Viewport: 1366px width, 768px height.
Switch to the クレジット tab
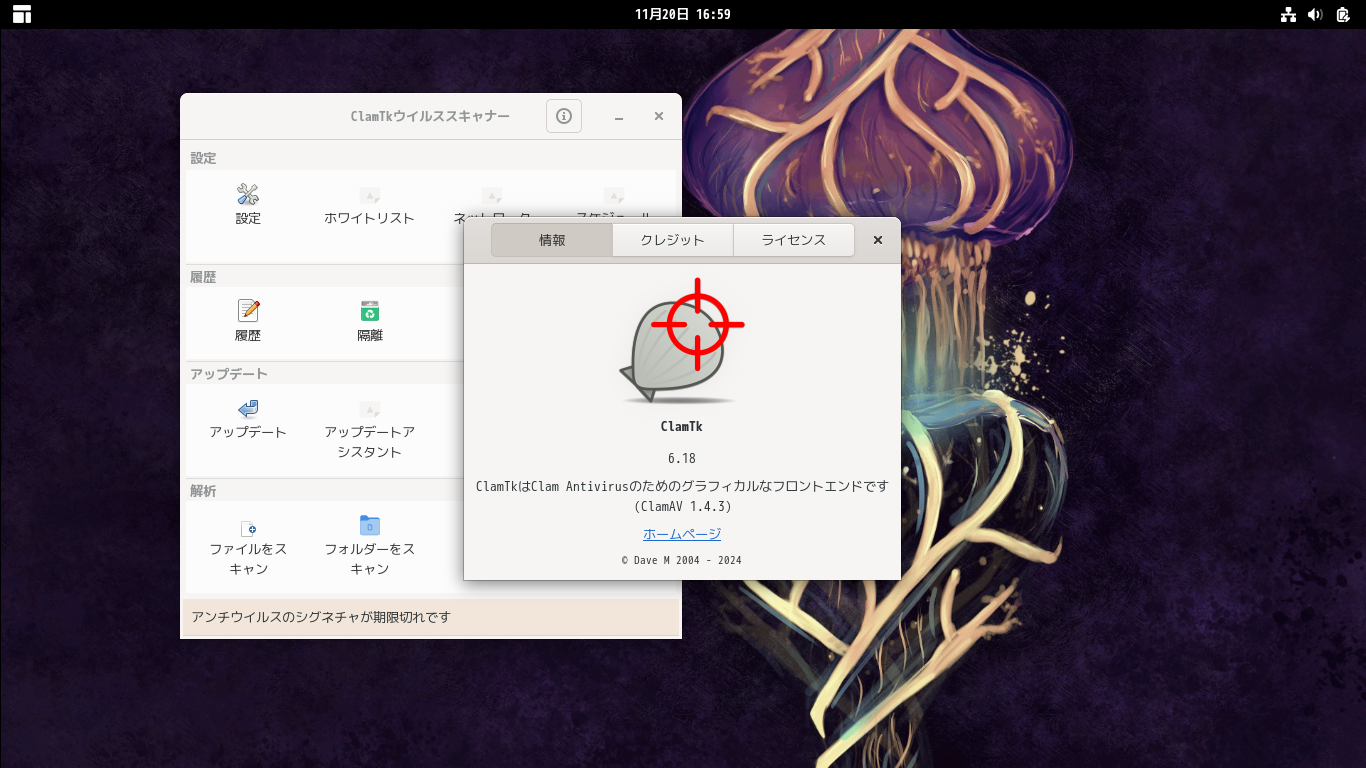pyautogui.click(x=673, y=240)
